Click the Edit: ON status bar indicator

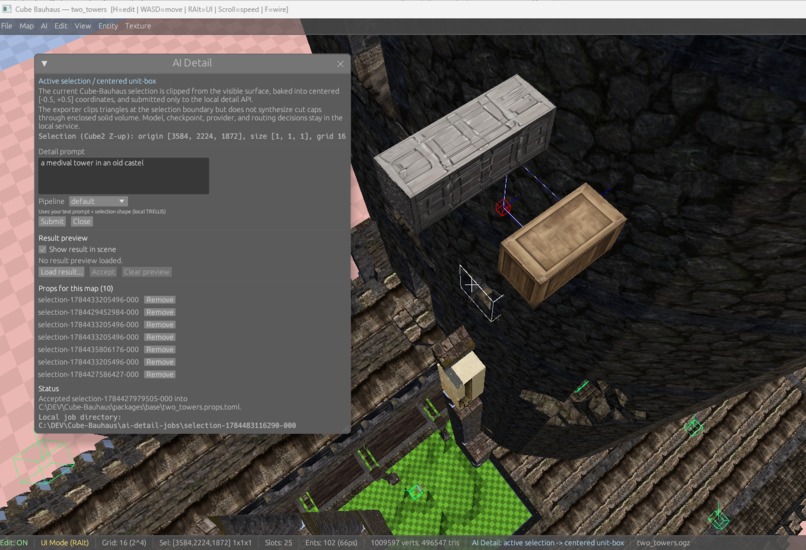(14, 542)
